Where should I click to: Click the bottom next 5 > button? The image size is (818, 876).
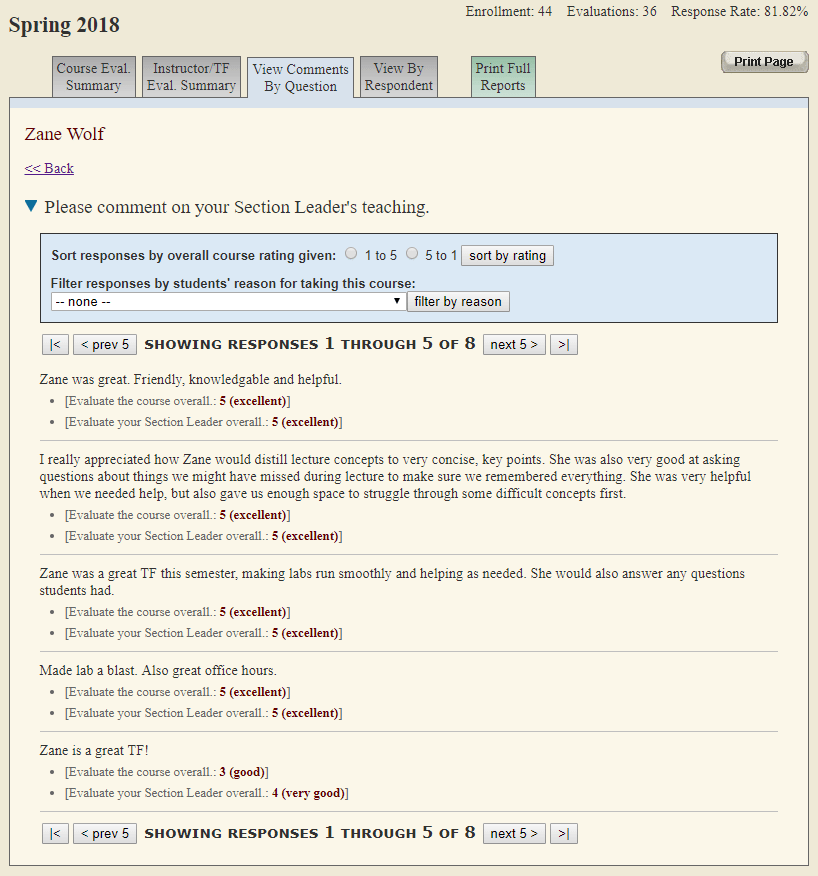tap(514, 833)
